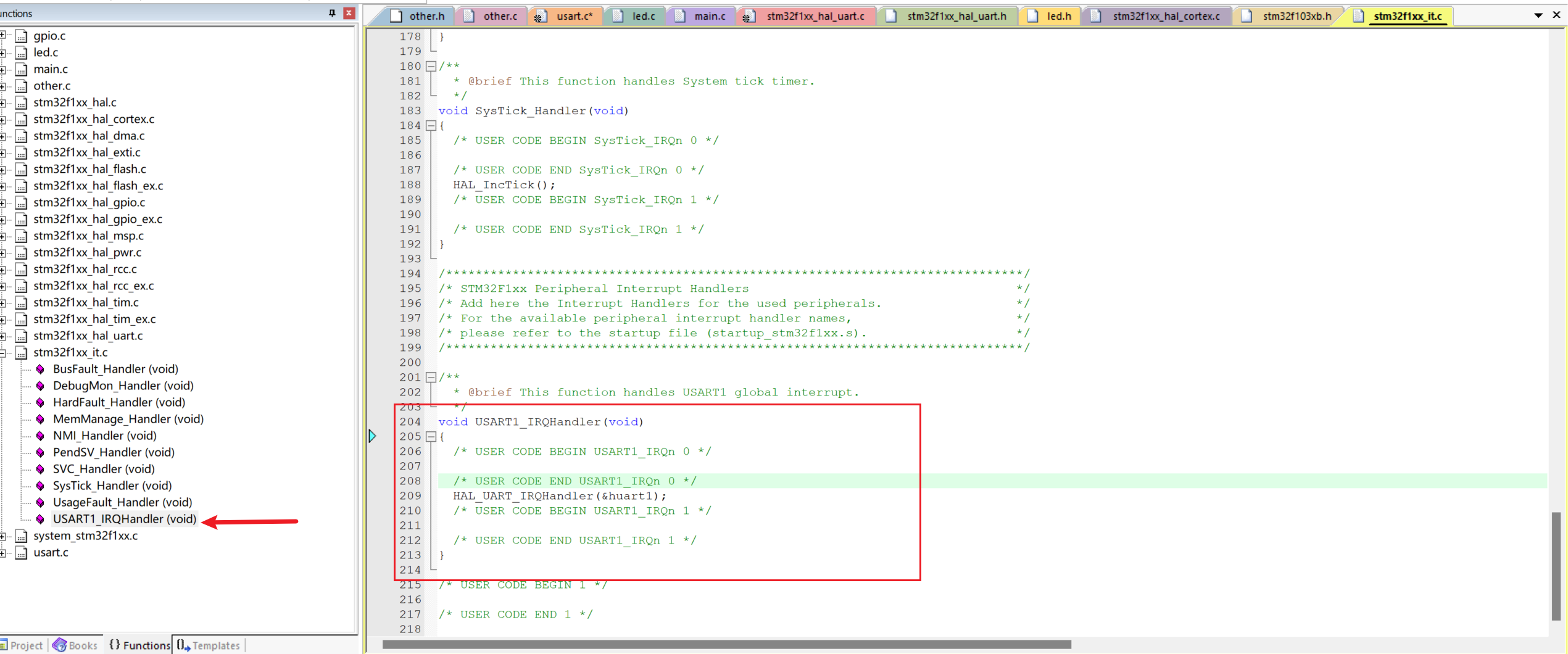Click SVC_Handler function diamond icon
The image size is (1568, 654).
[40, 469]
